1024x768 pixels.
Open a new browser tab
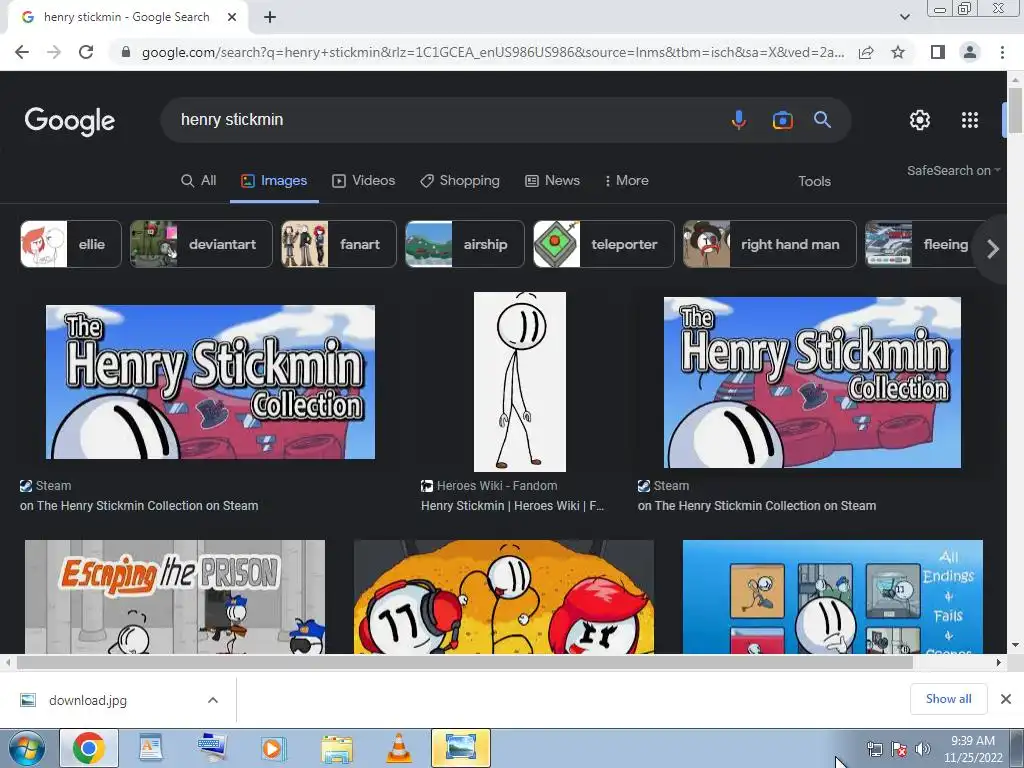click(270, 17)
